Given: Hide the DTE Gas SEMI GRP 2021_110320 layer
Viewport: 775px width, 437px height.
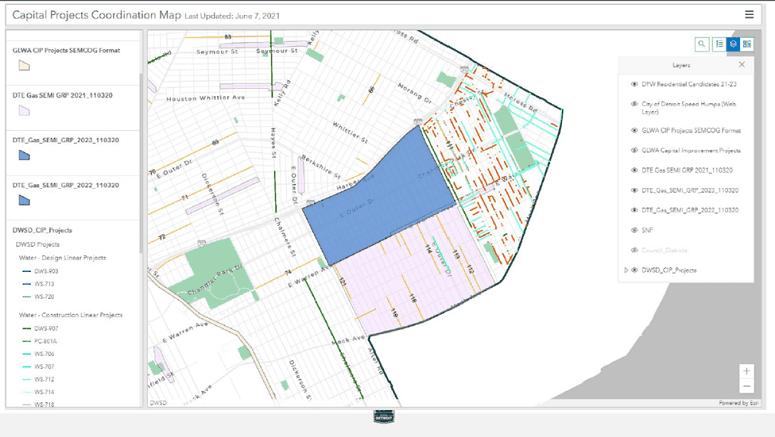Looking at the screenshot, I should (x=634, y=170).
